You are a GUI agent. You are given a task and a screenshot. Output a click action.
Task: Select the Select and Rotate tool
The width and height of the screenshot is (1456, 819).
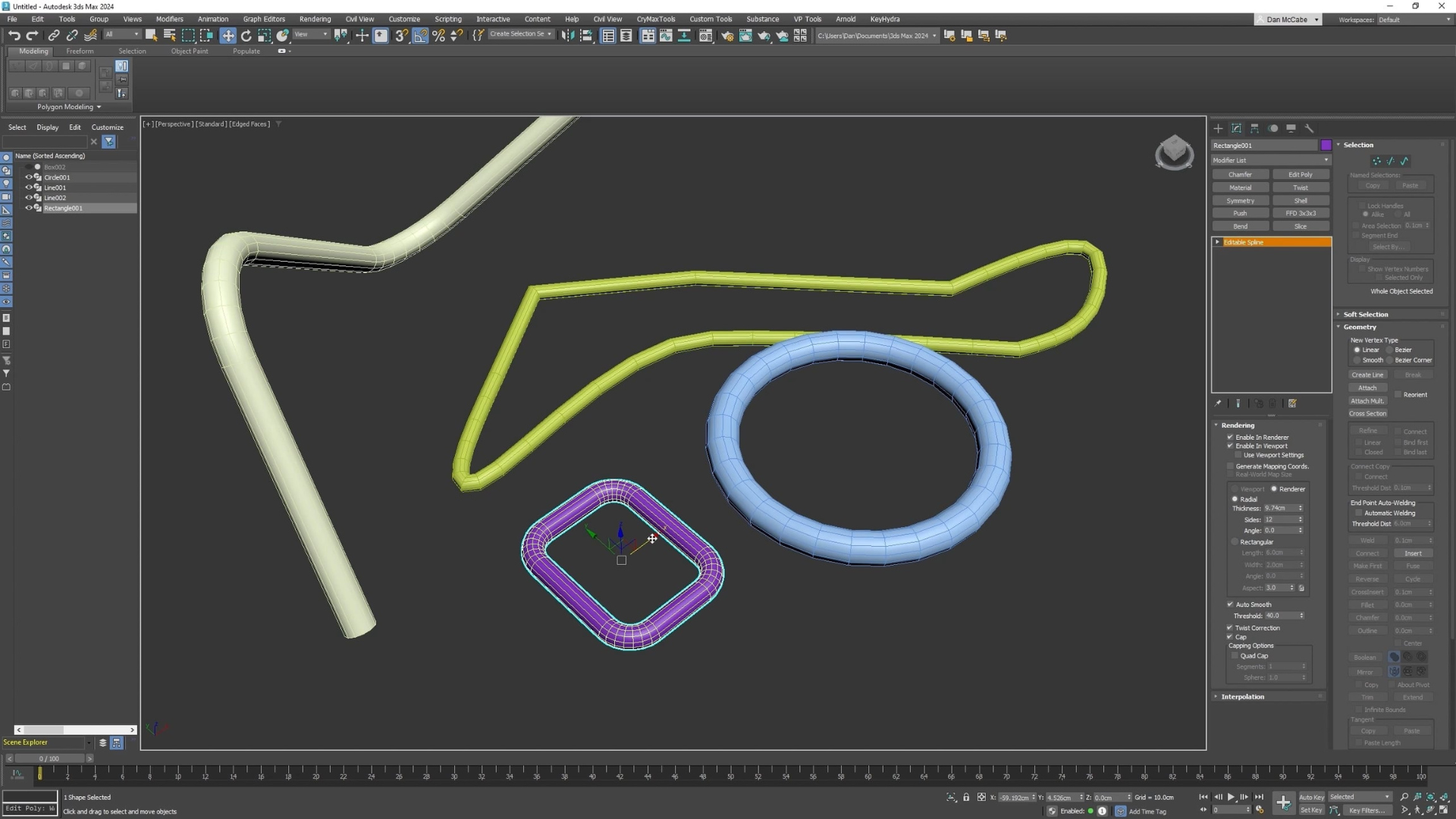pyautogui.click(x=246, y=35)
